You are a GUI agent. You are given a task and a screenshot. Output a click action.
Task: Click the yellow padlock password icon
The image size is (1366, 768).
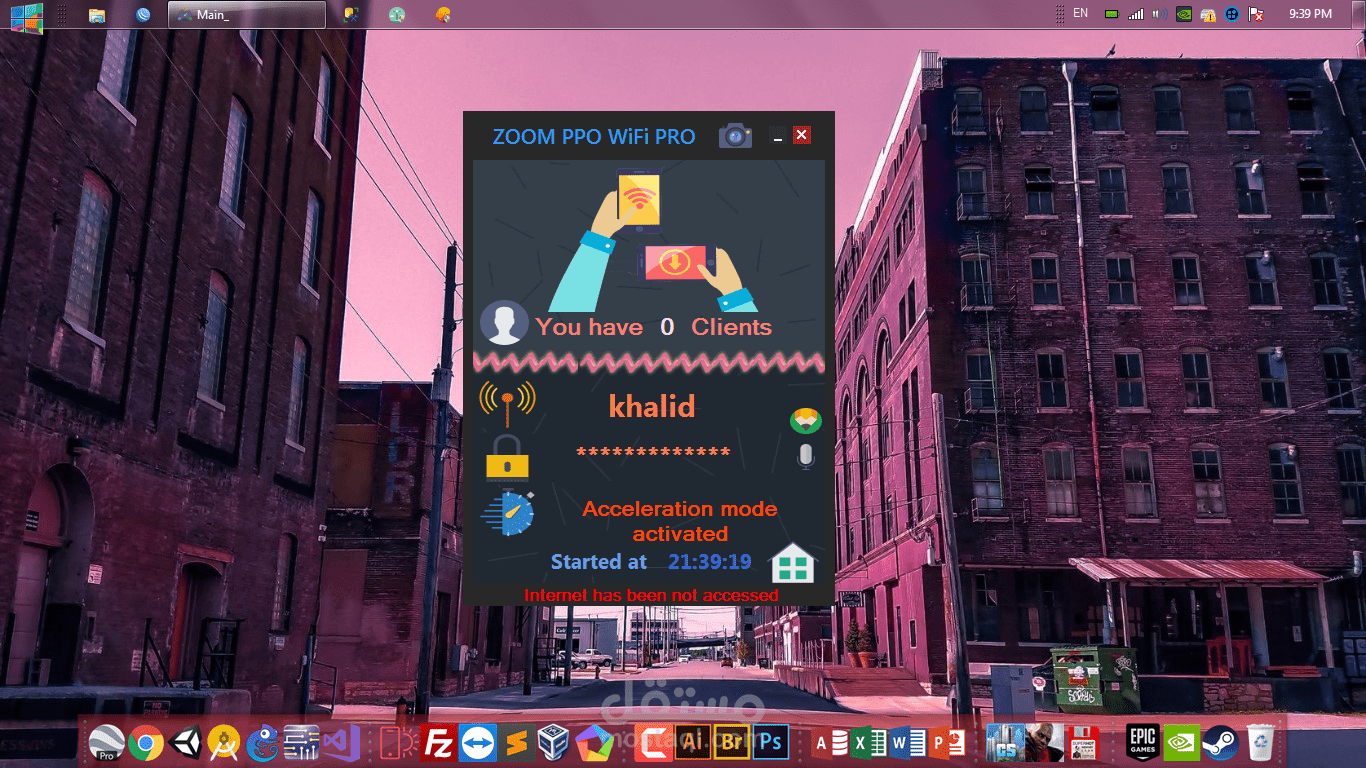(507, 458)
